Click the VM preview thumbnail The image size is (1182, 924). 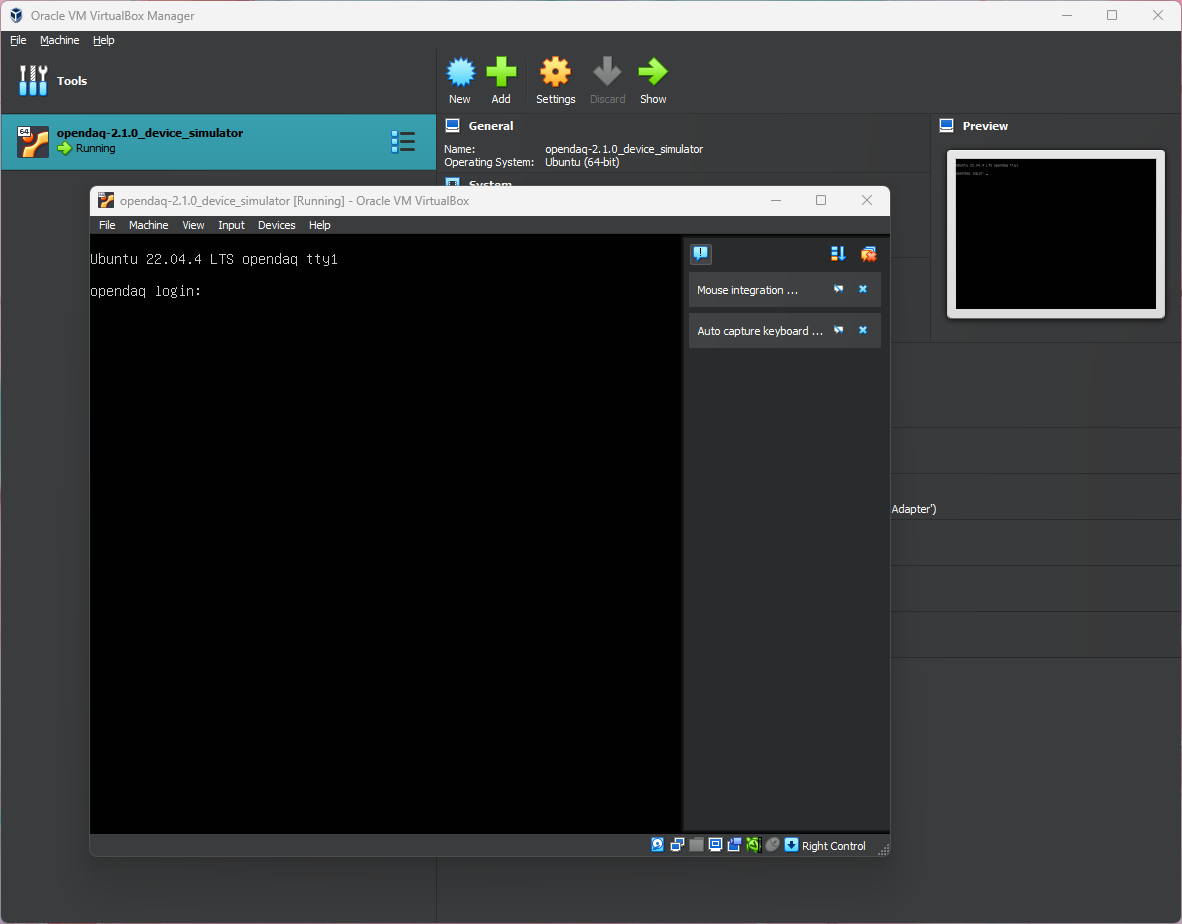(1055, 234)
